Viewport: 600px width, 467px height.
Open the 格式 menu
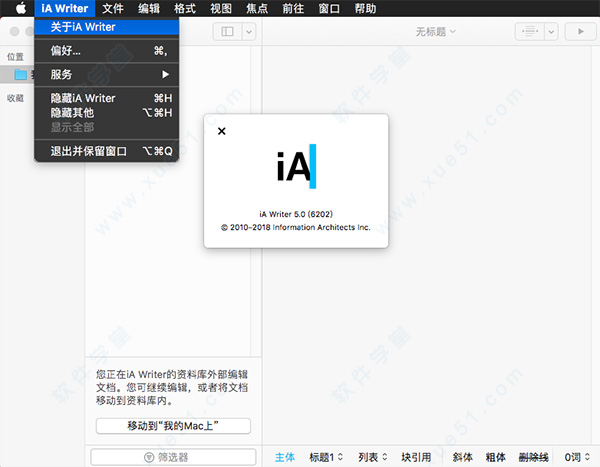tap(185, 8)
